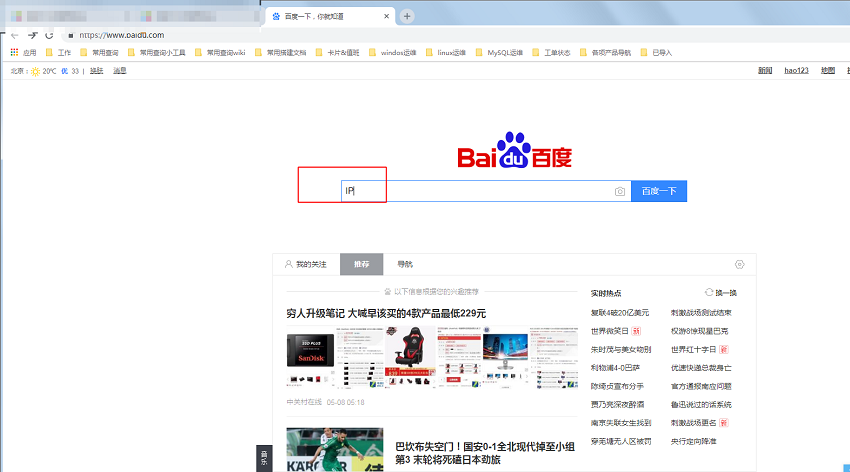Click the address bar URL www.baidu.com
The width and height of the screenshot is (850, 472).
click(122, 35)
